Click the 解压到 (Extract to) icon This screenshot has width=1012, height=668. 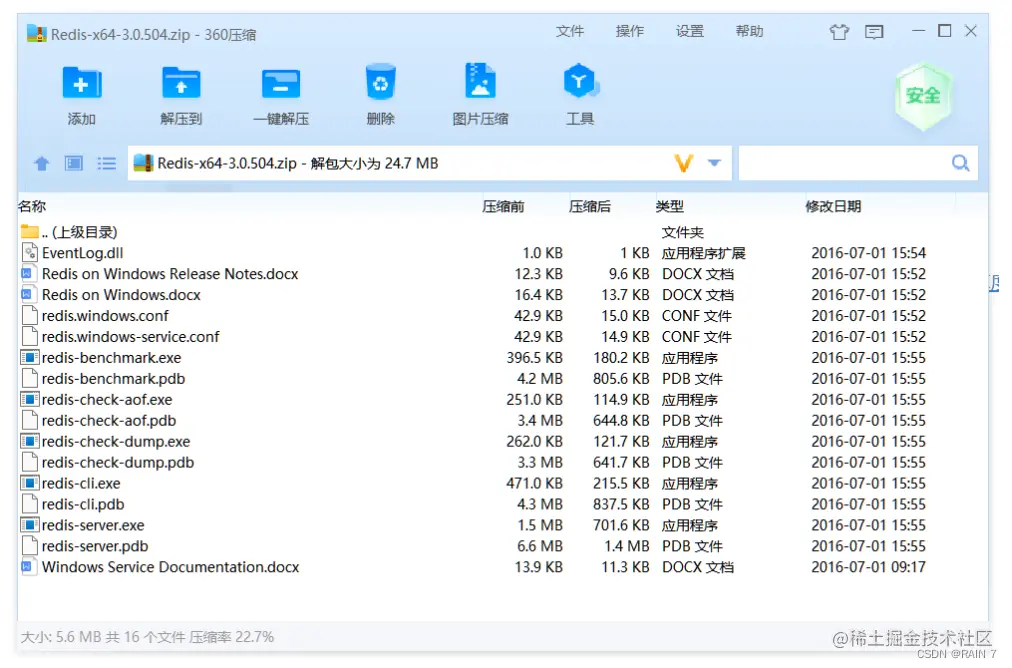181,83
